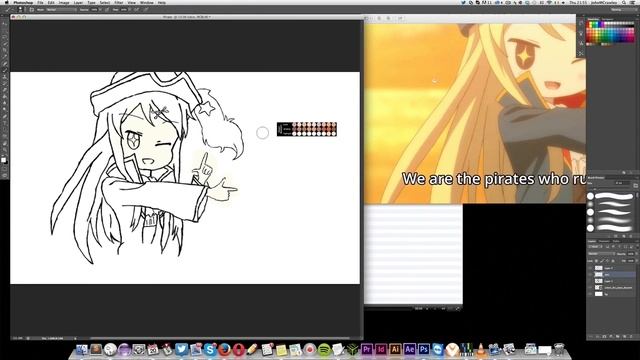Open InDesign from the dock
640x360 pixels.
tap(381, 349)
